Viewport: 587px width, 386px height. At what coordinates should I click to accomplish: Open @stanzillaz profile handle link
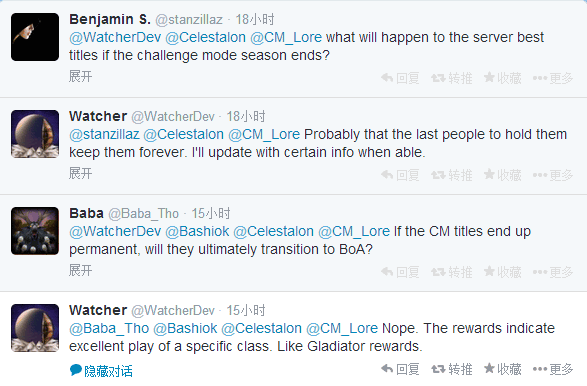click(x=189, y=19)
